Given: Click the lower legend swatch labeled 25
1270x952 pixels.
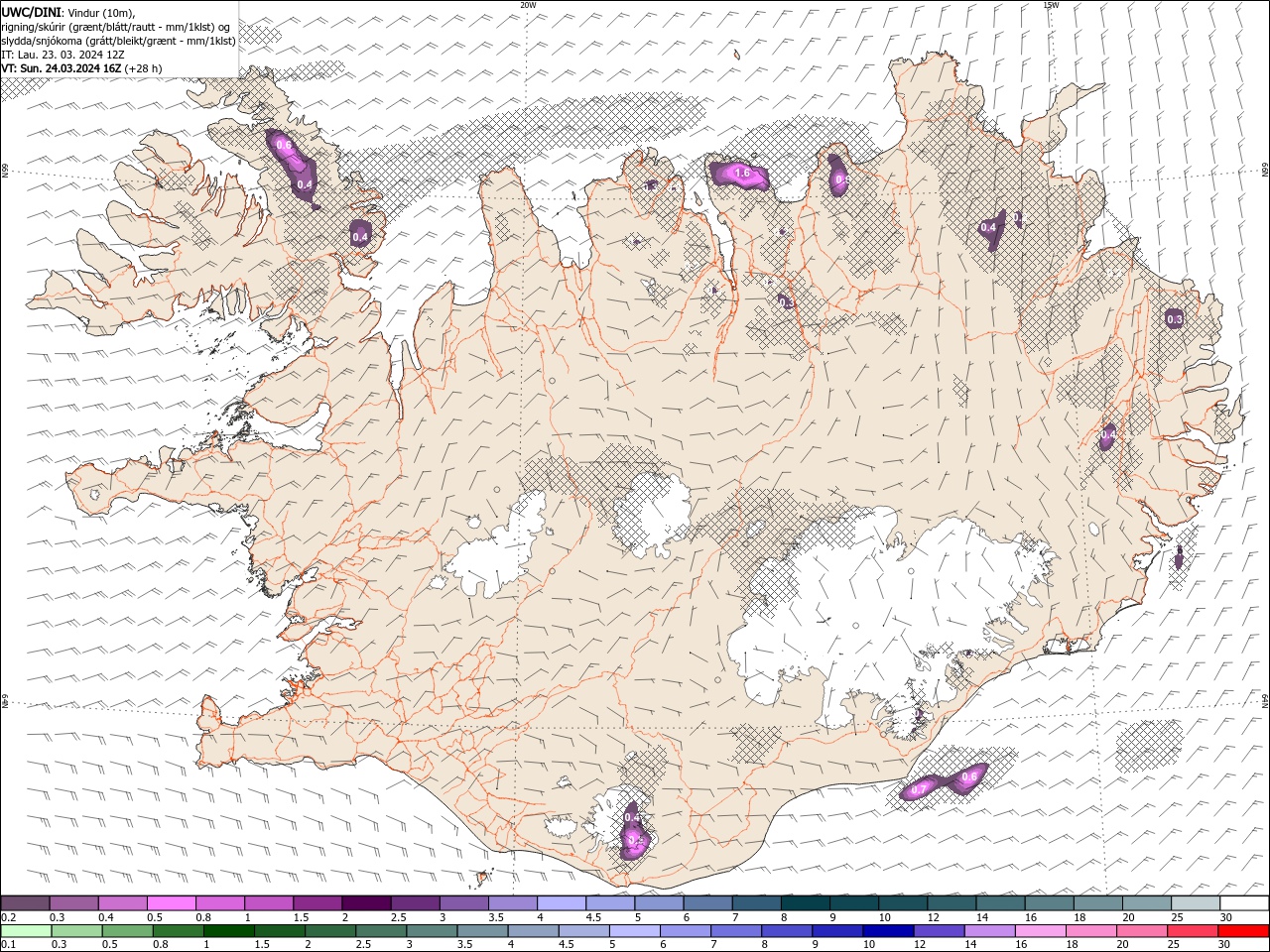Looking at the screenshot, I should (1193, 931).
